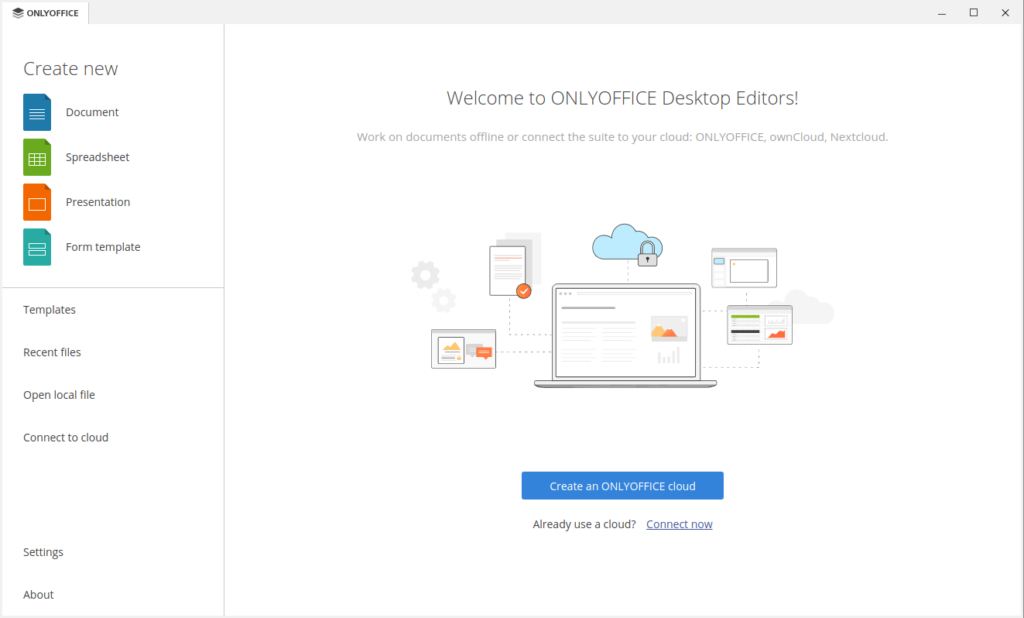Click the green Spreadsheet file icon

click(37, 157)
